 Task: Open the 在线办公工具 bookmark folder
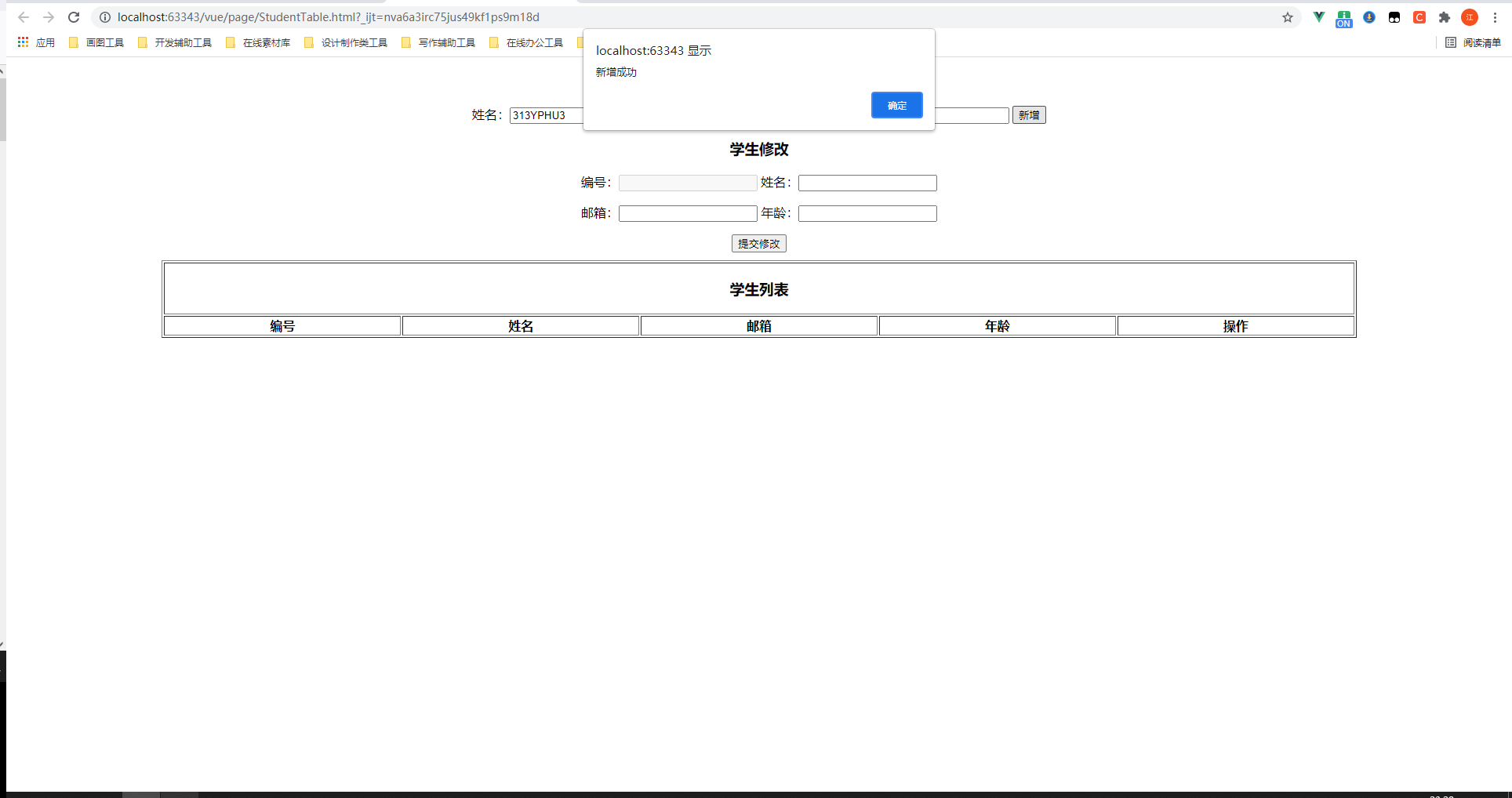tap(526, 42)
